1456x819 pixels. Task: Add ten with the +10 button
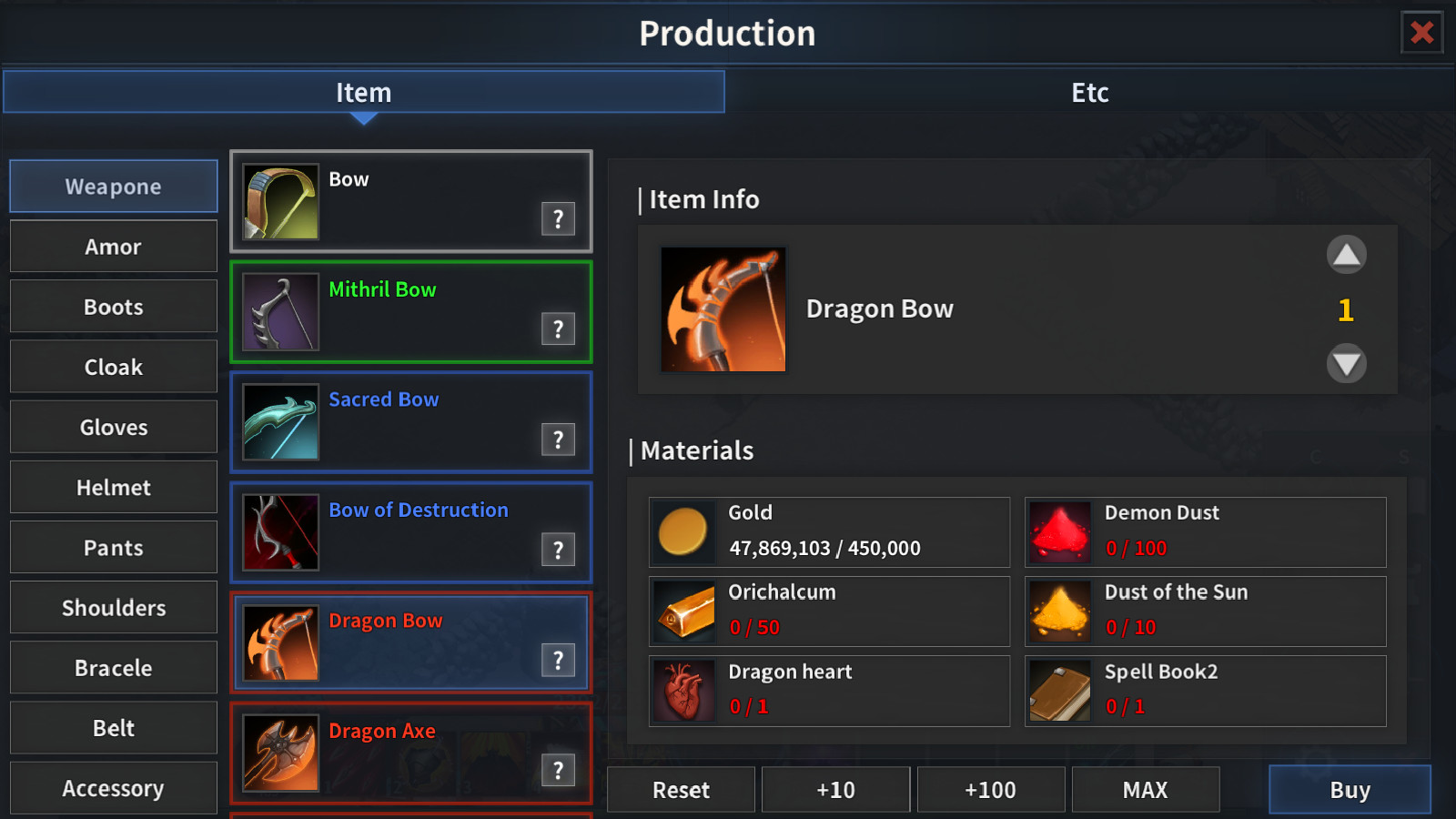coord(835,790)
